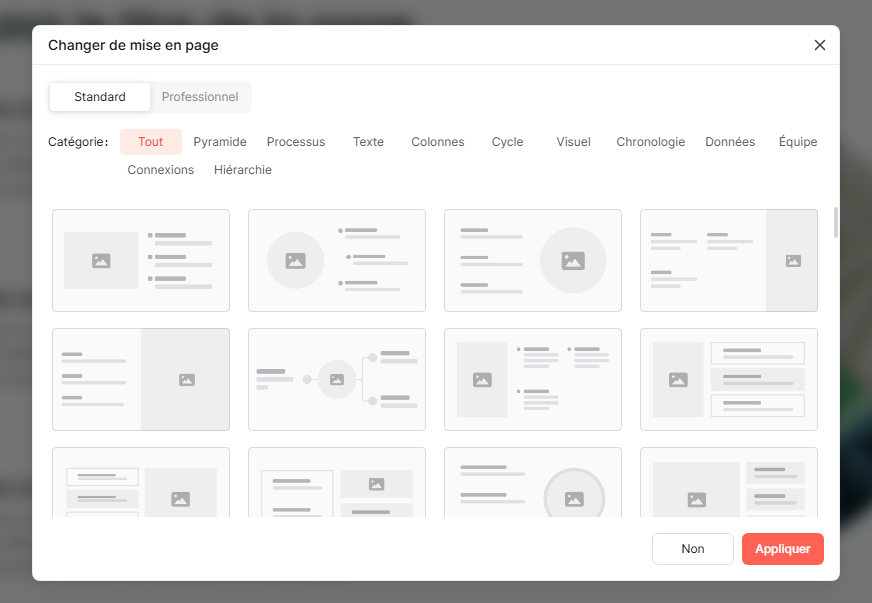Viewport: 872px width, 603px height.
Task: Choose the branching connector layout with central circle image
Action: point(337,379)
